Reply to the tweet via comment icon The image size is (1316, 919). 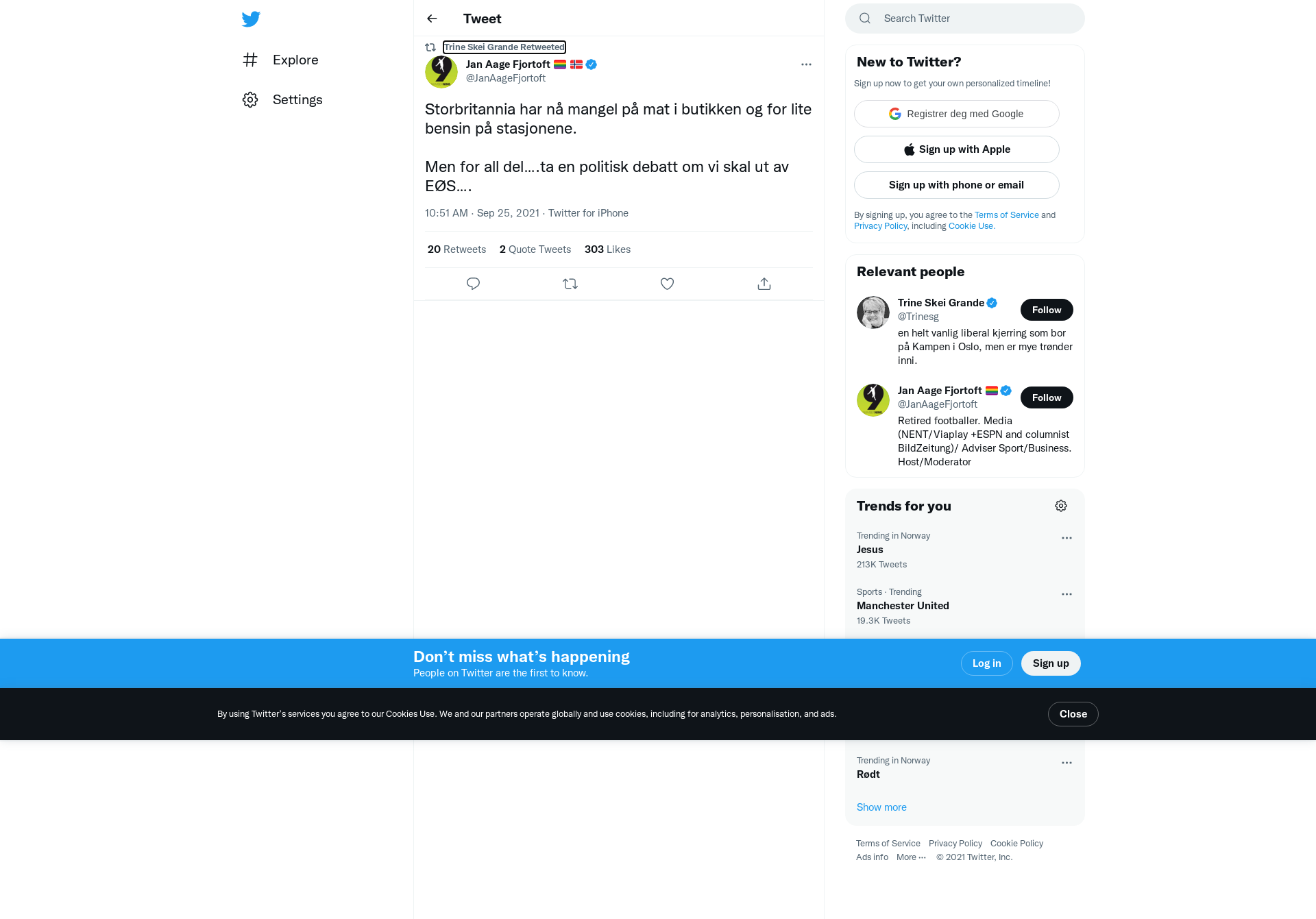(x=473, y=284)
